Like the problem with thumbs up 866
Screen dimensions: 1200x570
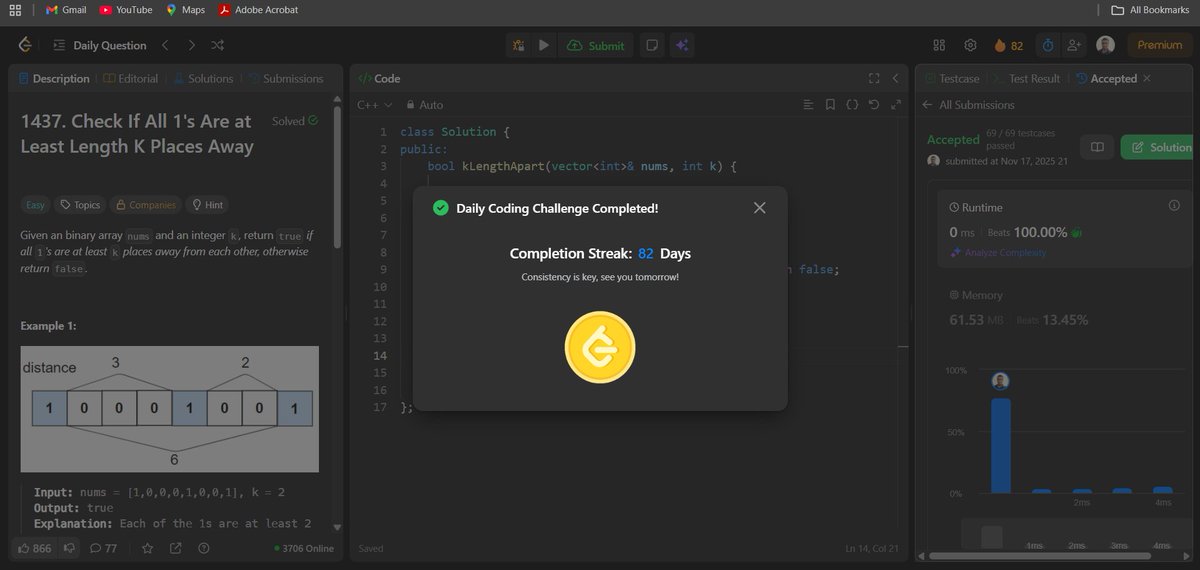click(x=33, y=548)
